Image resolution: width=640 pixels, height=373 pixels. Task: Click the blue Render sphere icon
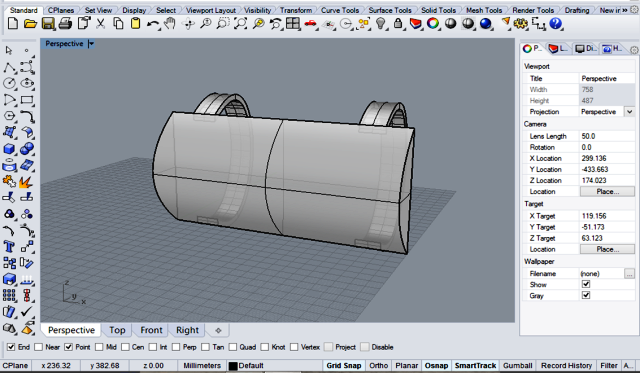[485, 24]
